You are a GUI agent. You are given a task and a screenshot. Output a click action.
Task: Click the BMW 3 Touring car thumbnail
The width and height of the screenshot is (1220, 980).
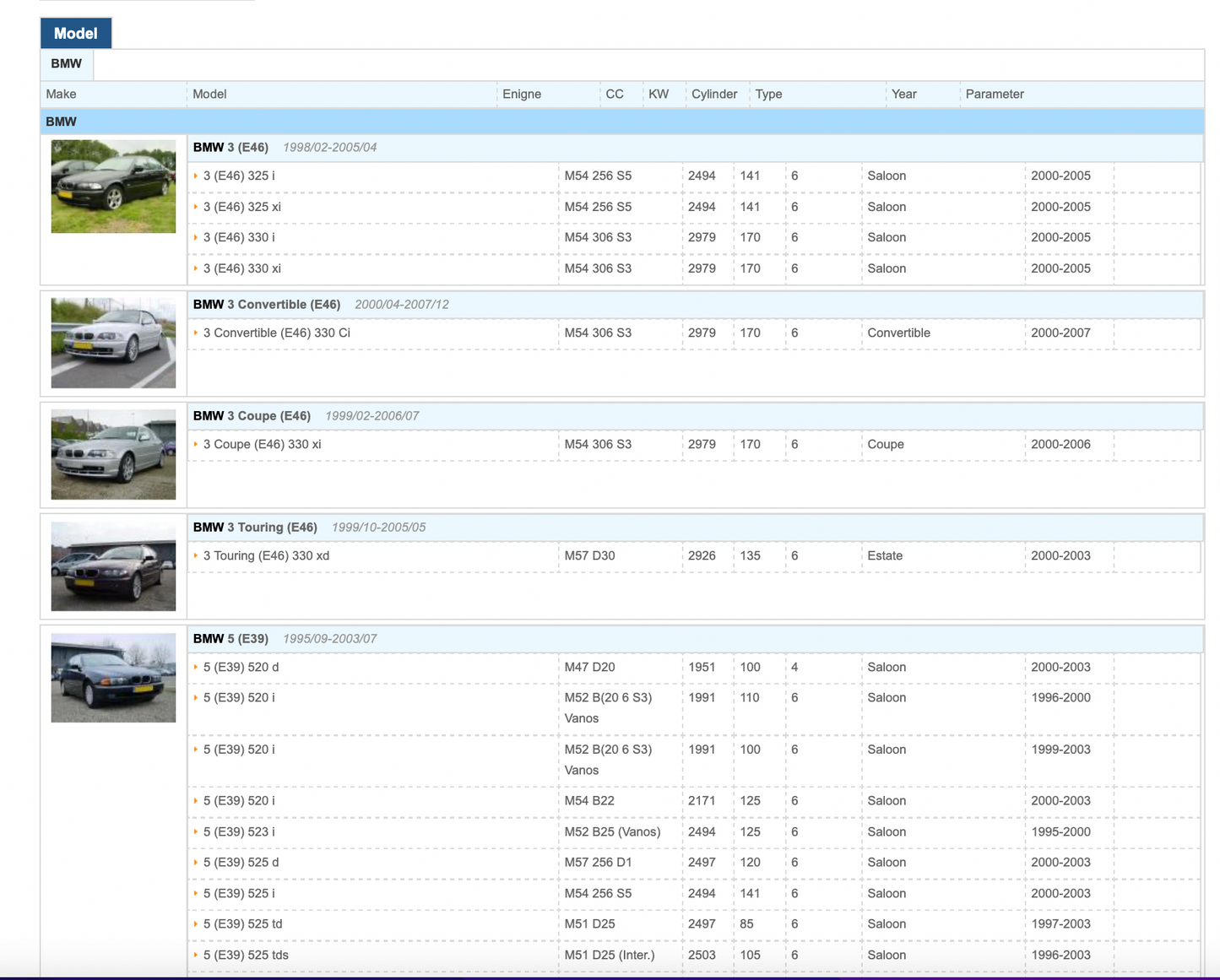pyautogui.click(x=113, y=566)
